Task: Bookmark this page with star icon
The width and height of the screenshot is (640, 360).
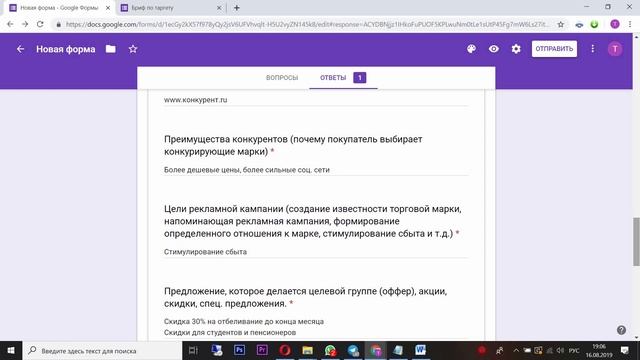Action: 560,24
